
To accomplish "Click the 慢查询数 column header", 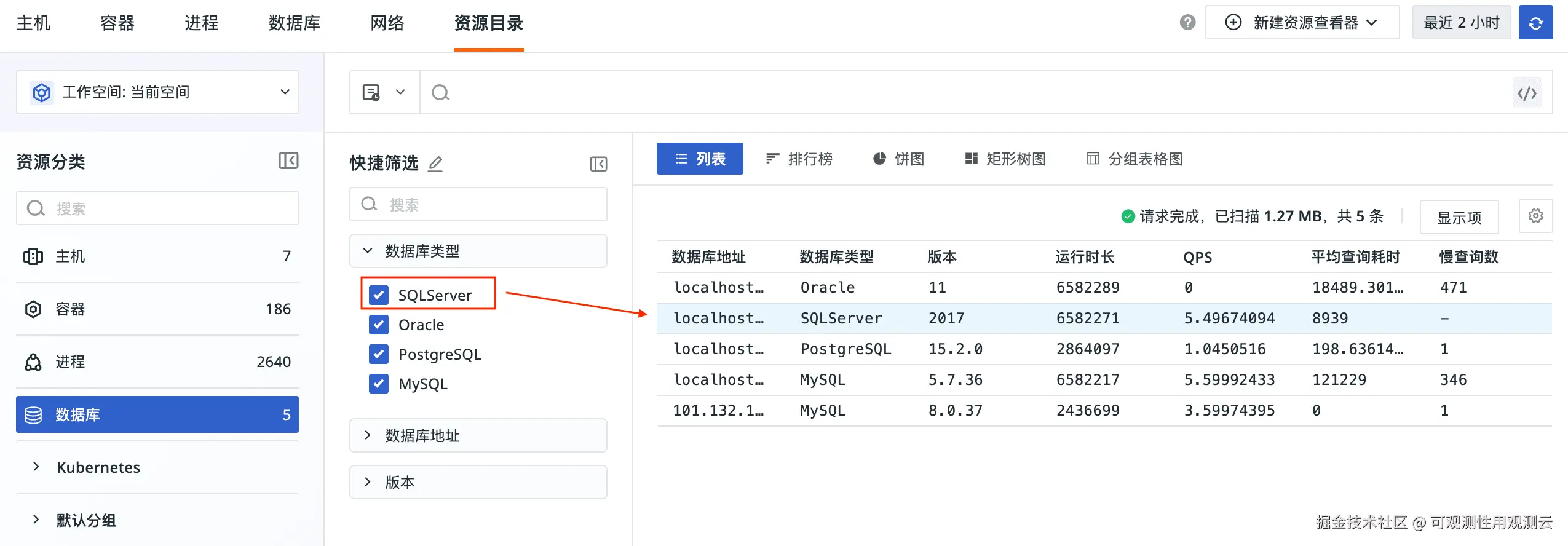I will point(1468,257).
